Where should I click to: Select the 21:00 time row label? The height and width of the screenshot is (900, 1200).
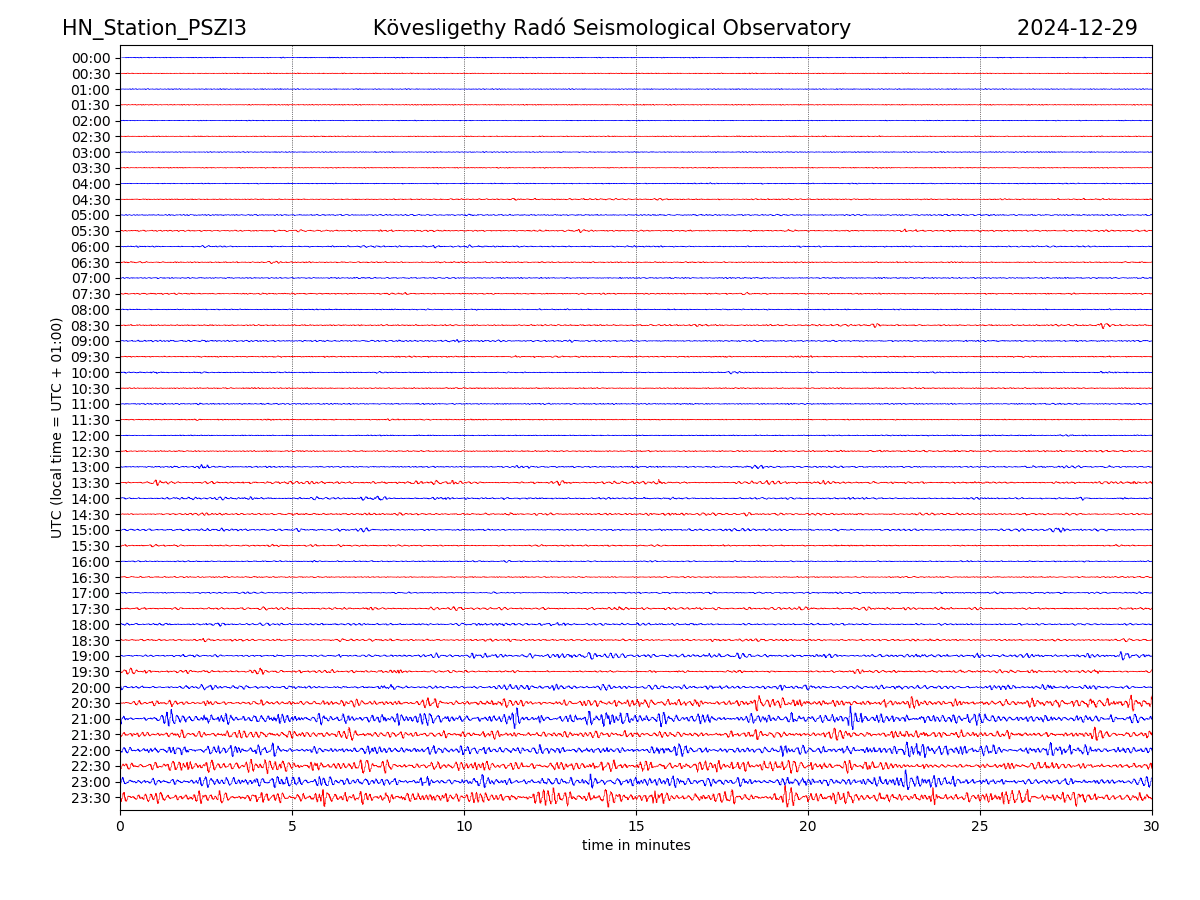tap(91, 719)
